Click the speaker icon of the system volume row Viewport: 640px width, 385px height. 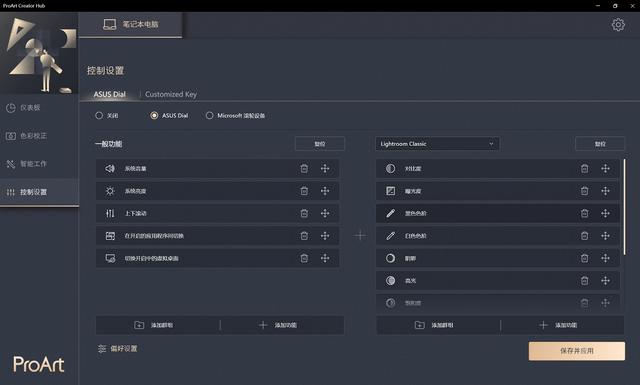coord(110,168)
